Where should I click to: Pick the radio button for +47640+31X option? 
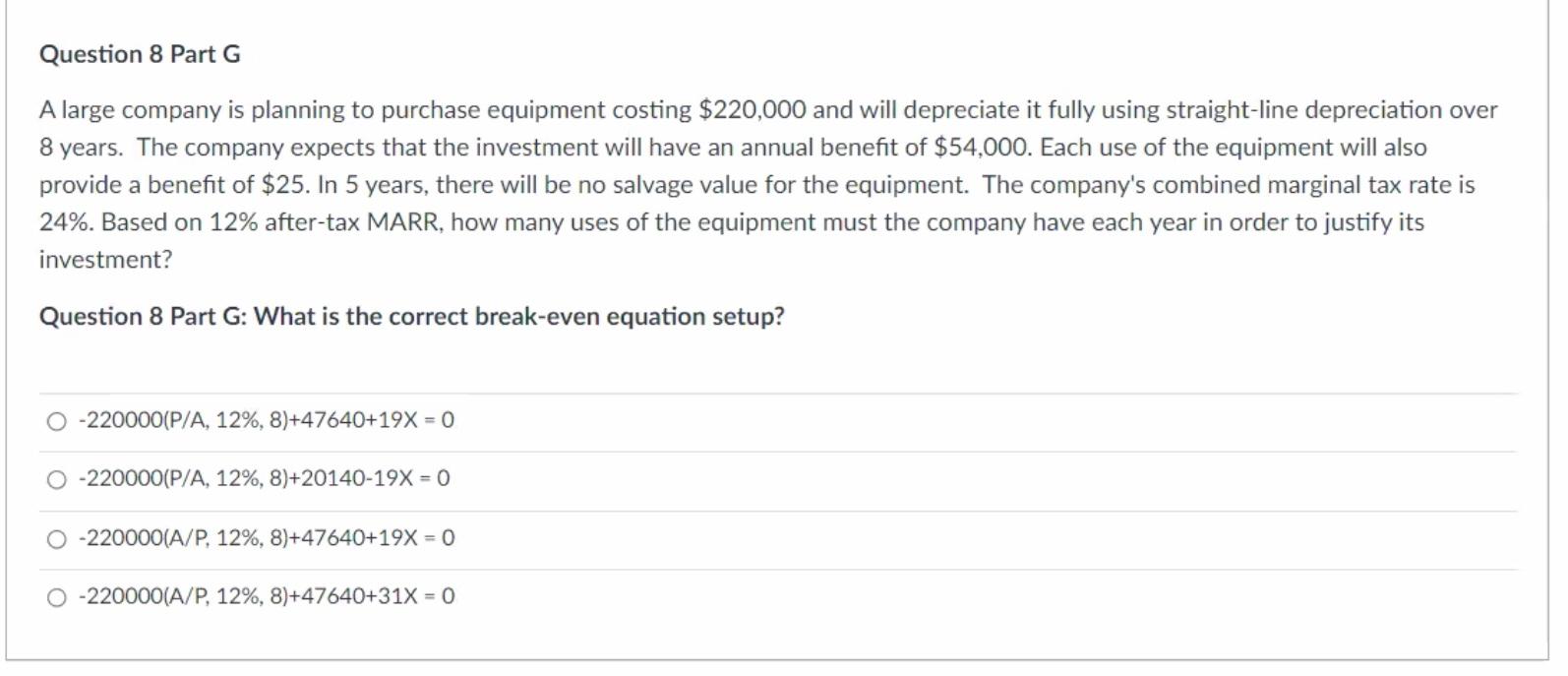57,597
